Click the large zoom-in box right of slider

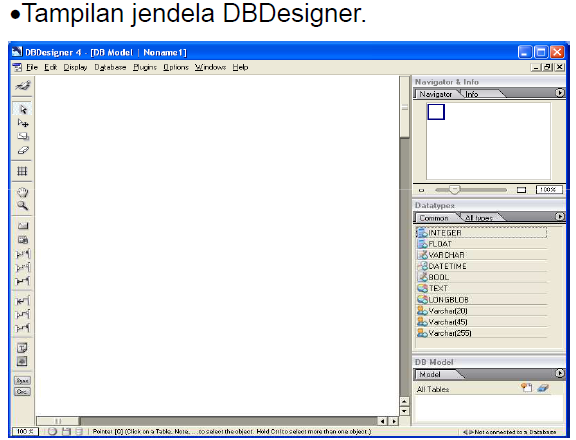(x=521, y=190)
